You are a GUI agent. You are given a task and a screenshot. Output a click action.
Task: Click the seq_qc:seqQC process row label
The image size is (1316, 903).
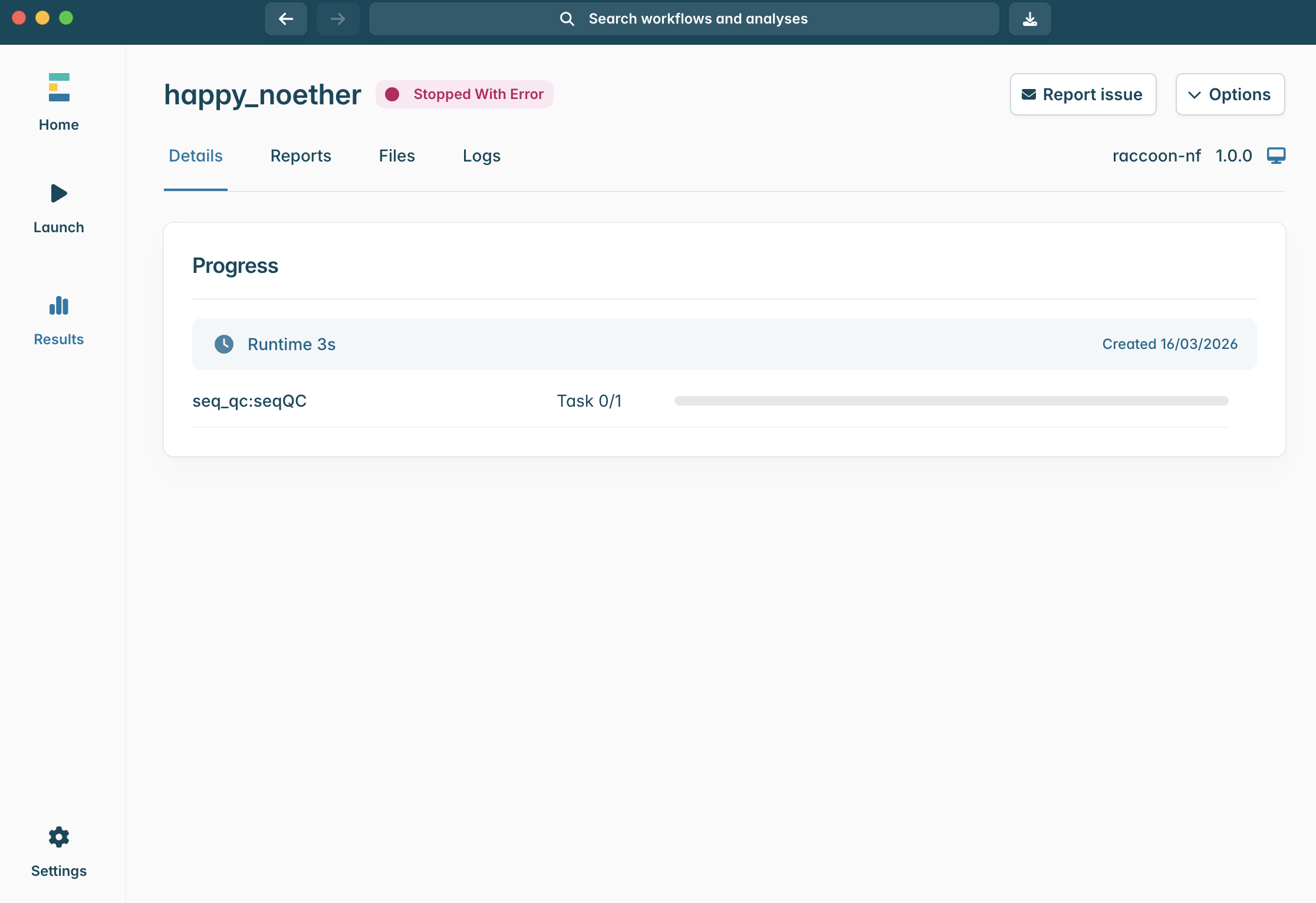click(249, 401)
